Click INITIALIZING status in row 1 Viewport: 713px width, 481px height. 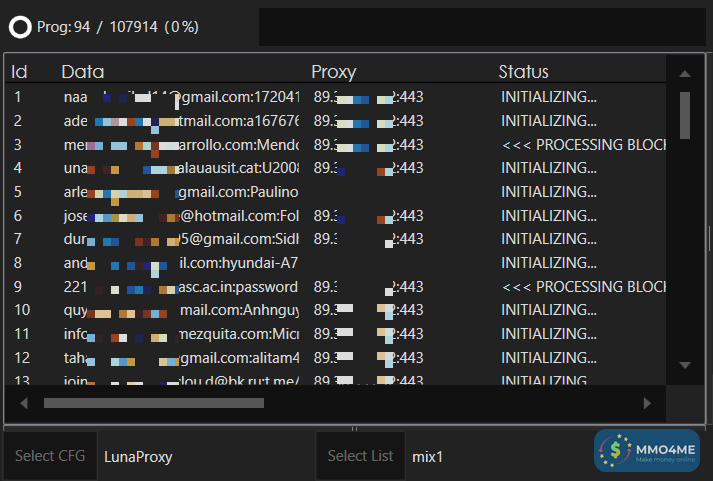click(549, 97)
